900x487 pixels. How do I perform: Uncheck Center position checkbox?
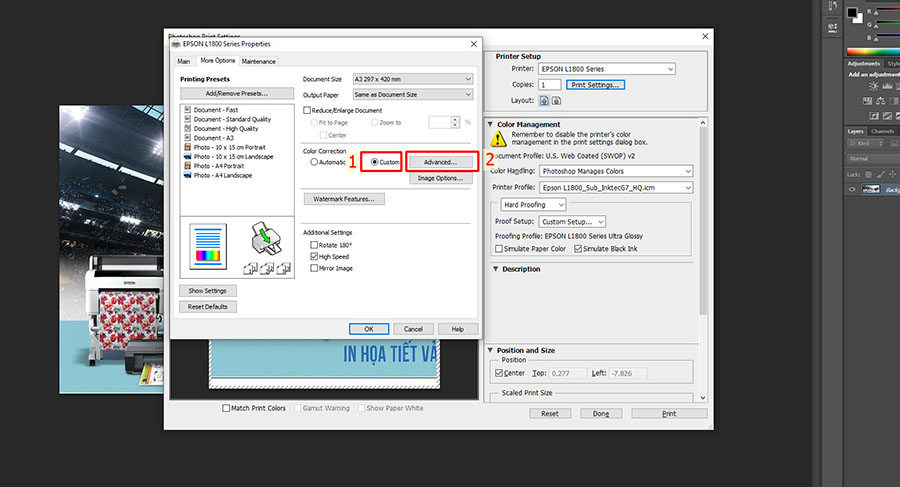pyautogui.click(x=499, y=373)
